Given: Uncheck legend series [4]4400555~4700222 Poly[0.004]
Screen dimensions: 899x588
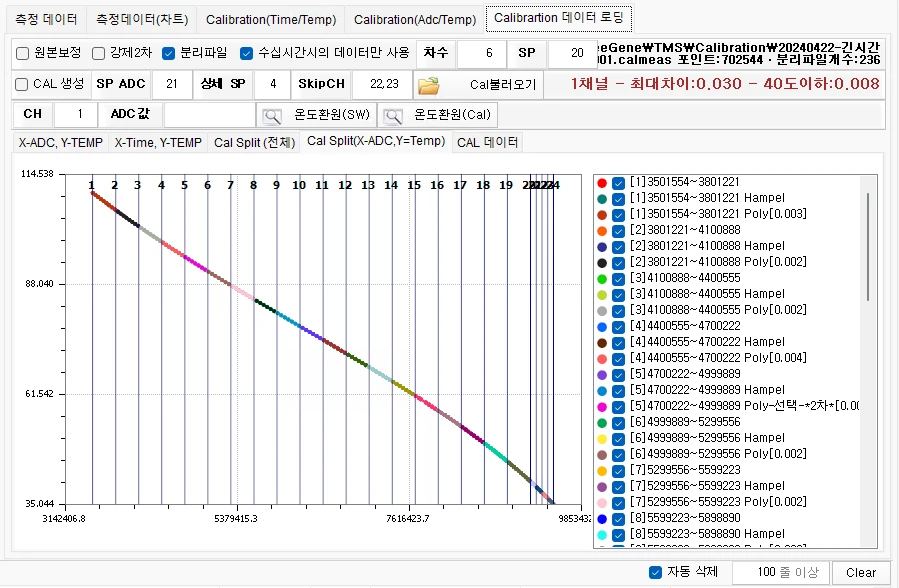Looking at the screenshot, I should tap(618, 359).
